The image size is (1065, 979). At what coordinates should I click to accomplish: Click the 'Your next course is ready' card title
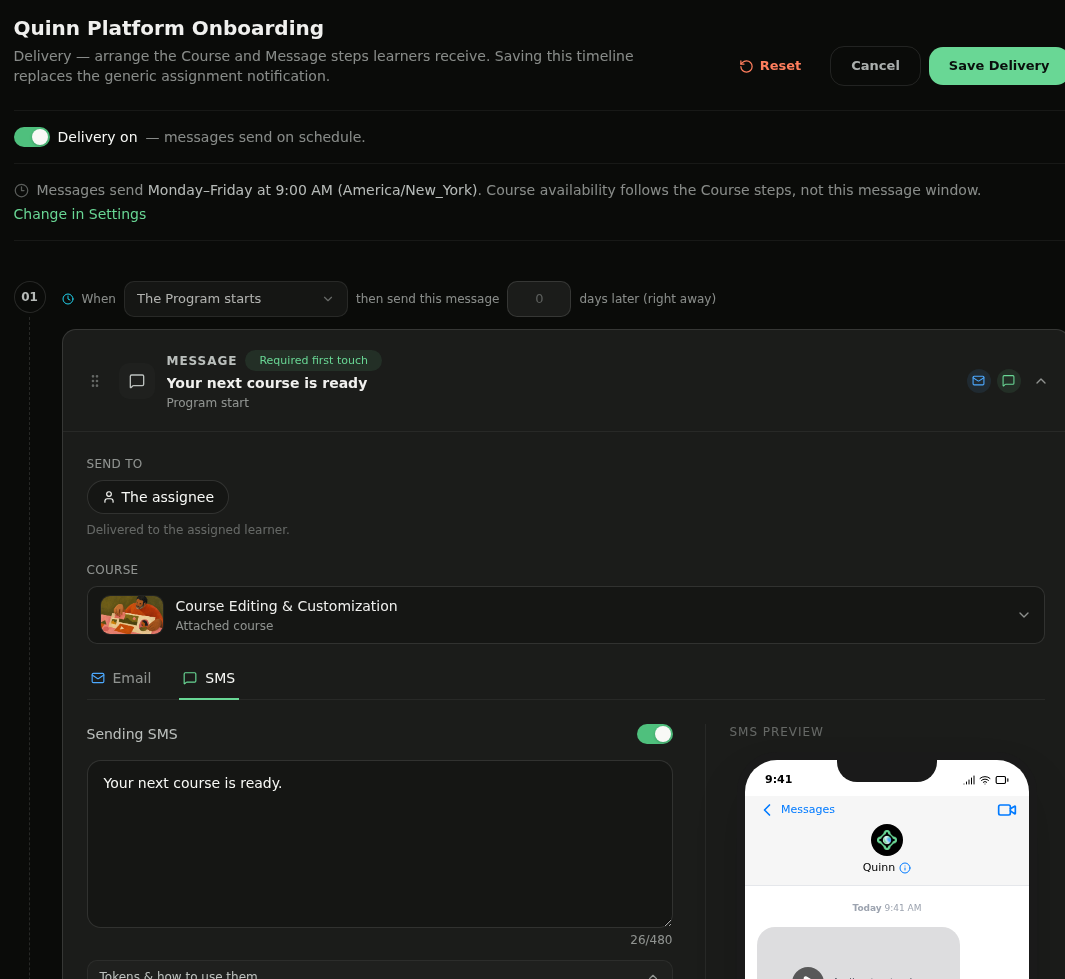click(267, 383)
